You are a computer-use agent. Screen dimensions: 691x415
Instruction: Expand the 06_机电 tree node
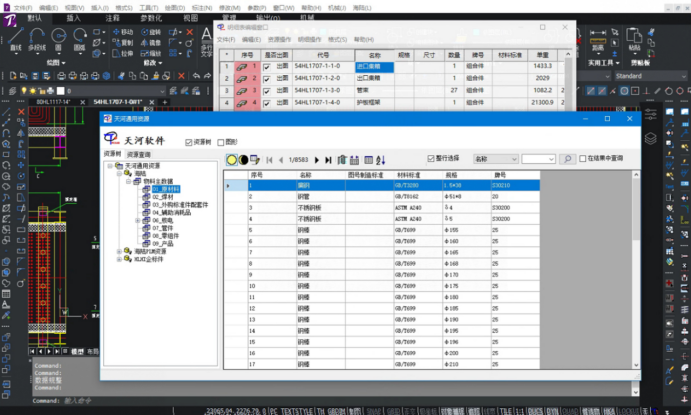(137, 220)
